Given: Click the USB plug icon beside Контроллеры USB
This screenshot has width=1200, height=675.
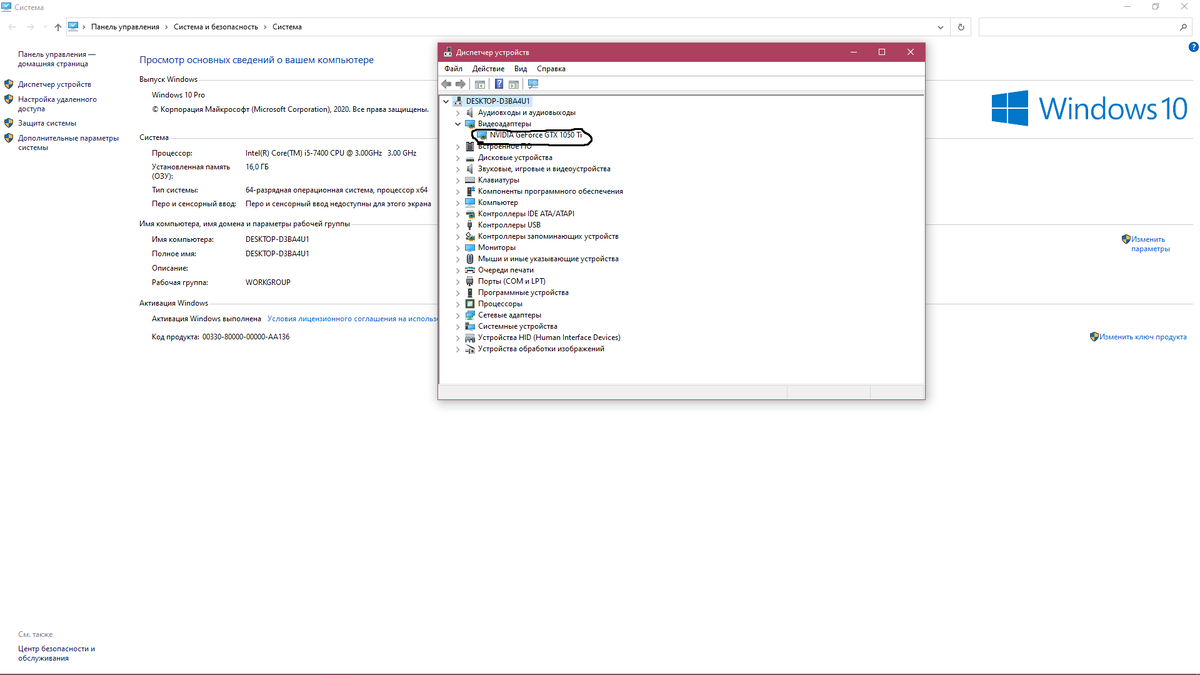Looking at the screenshot, I should [471, 225].
